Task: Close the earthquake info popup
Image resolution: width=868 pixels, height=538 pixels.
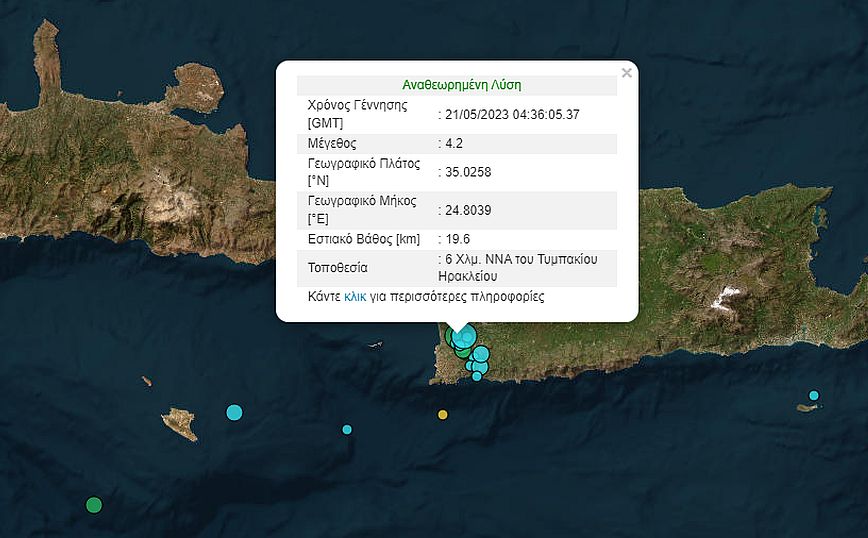Action: click(x=626, y=73)
